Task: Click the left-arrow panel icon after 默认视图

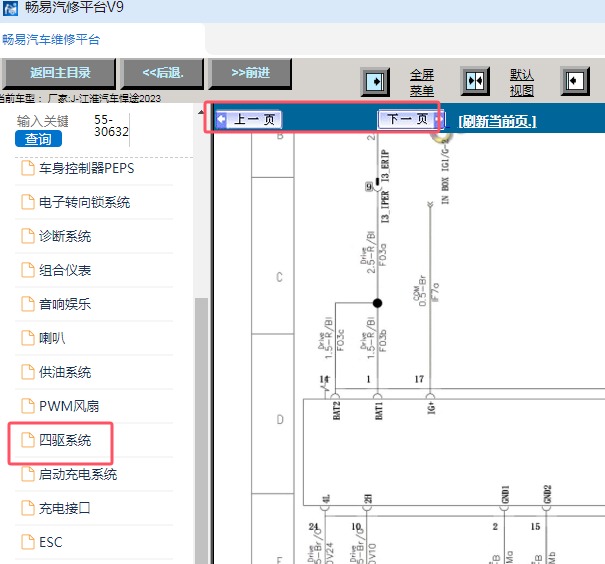Action: [575, 81]
